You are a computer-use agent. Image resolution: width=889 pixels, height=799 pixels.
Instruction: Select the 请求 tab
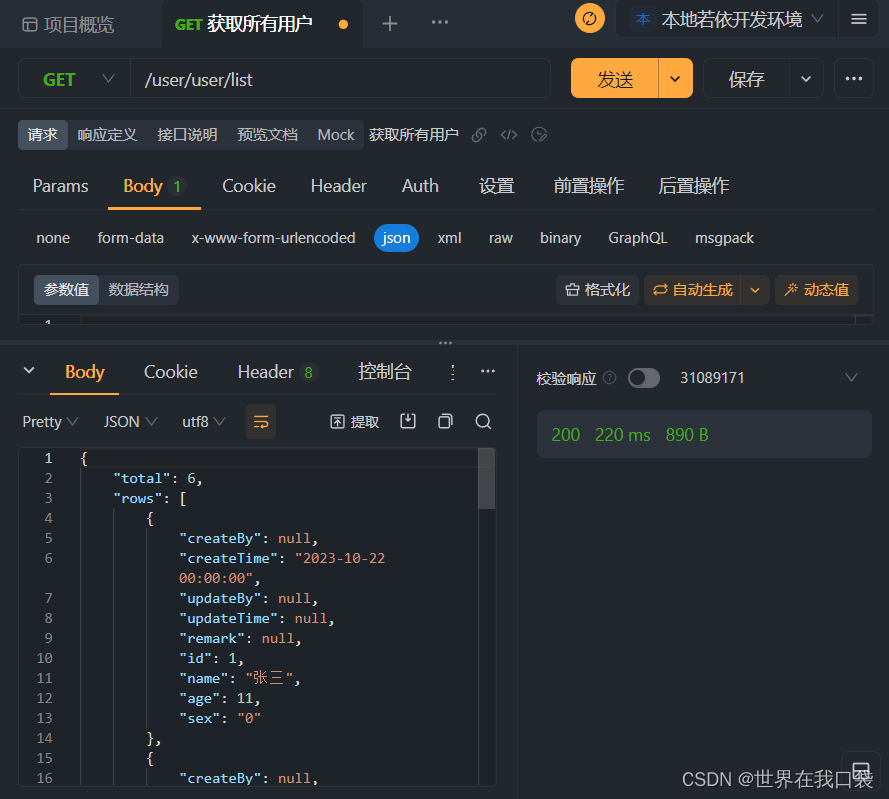tap(43, 135)
